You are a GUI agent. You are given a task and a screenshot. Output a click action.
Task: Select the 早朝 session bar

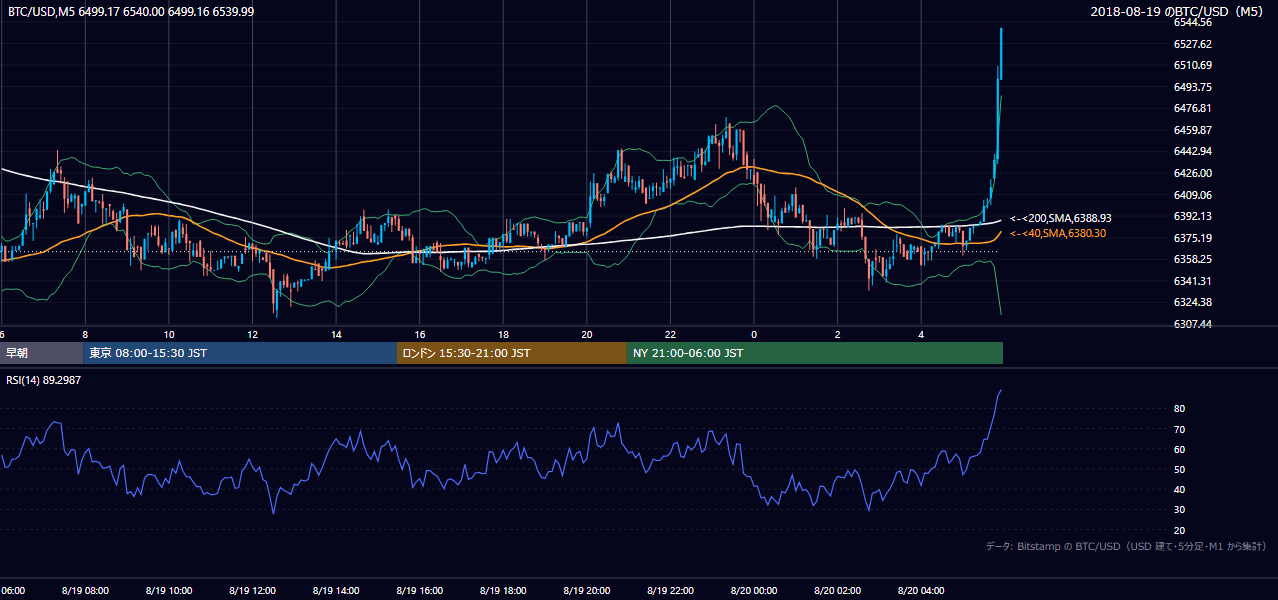41,353
